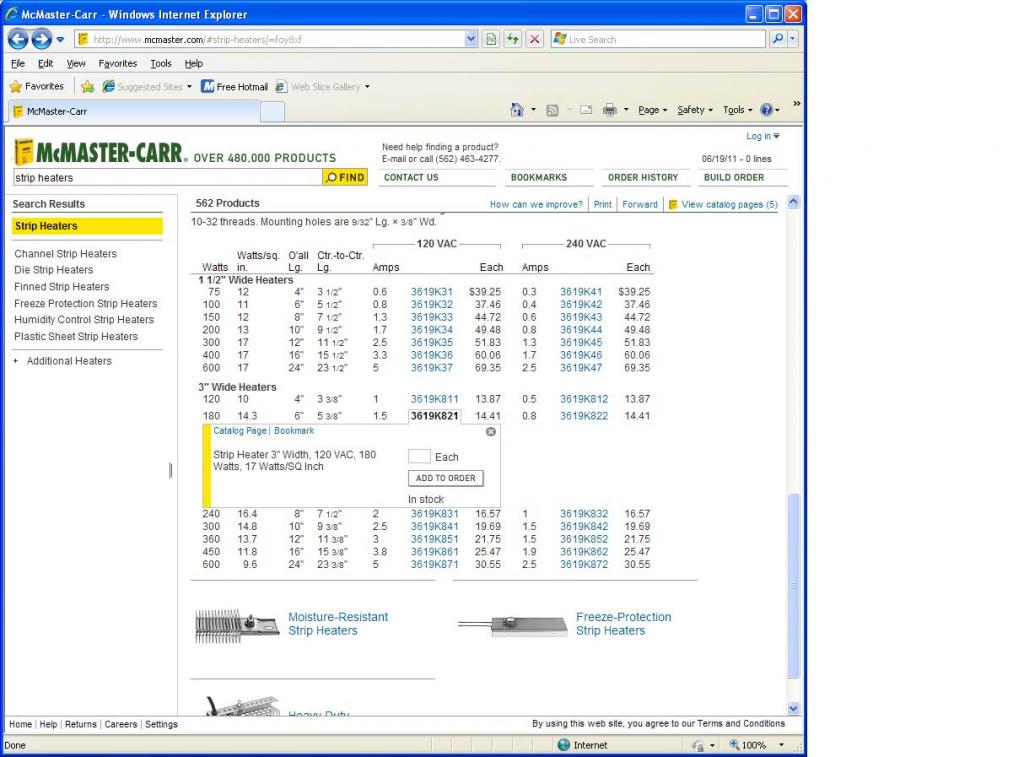Screen dimensions: 1024x757
Task: Open Web Slice Gallery dropdown
Action: point(367,87)
